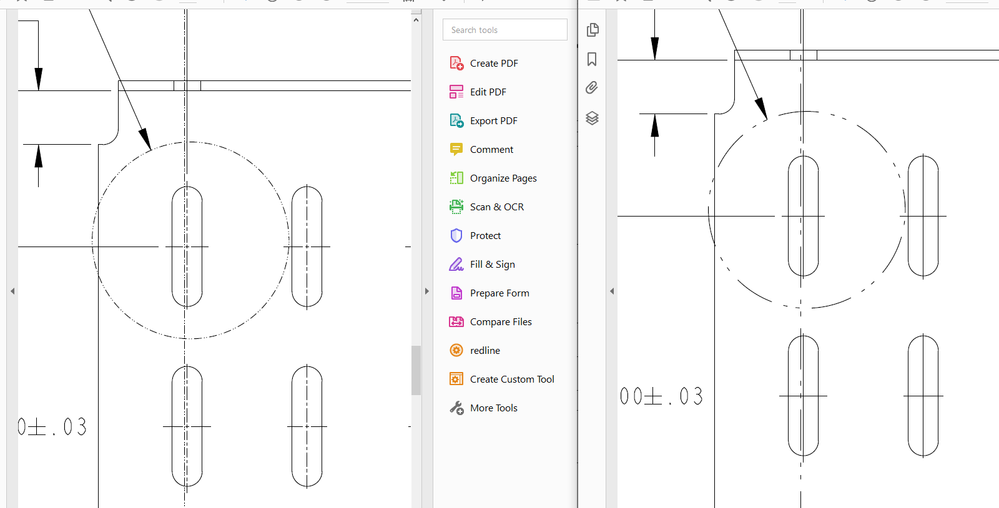The height and width of the screenshot is (508, 999).
Task: Select the Export PDF icon
Action: (456, 121)
